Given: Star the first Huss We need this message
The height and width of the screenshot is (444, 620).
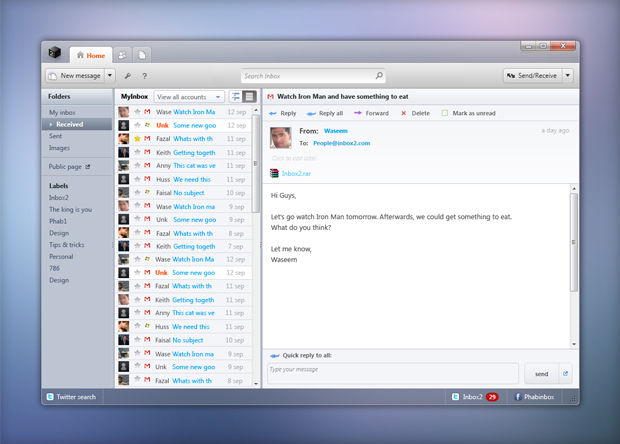Looking at the screenshot, I should [137, 179].
